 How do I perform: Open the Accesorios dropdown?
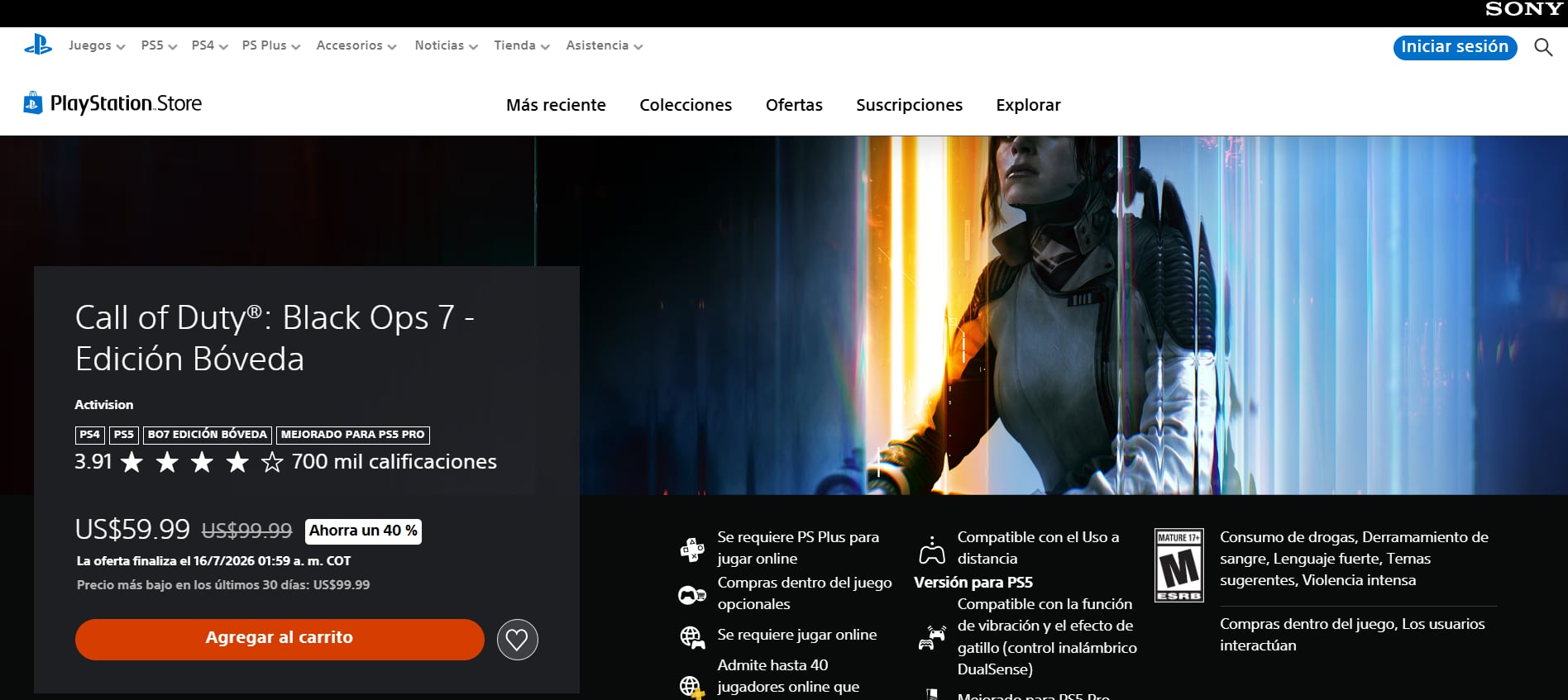(x=356, y=45)
